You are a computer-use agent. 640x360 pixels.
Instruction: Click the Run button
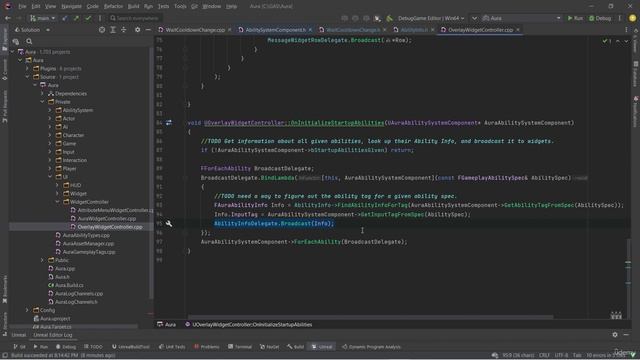click(575, 18)
